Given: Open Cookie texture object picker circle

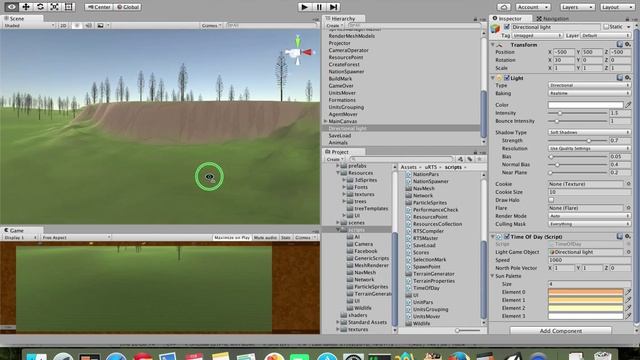Looking at the screenshot, I should coord(628,184).
